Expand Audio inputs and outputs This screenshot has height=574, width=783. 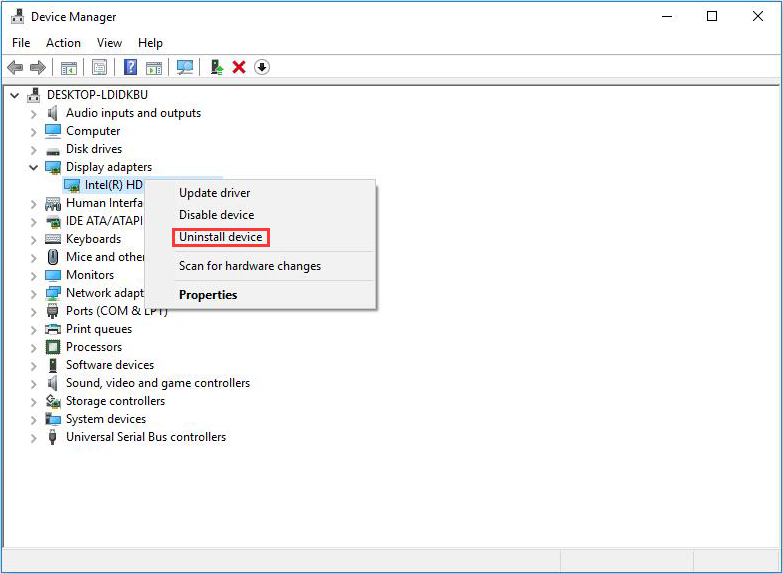click(x=33, y=114)
